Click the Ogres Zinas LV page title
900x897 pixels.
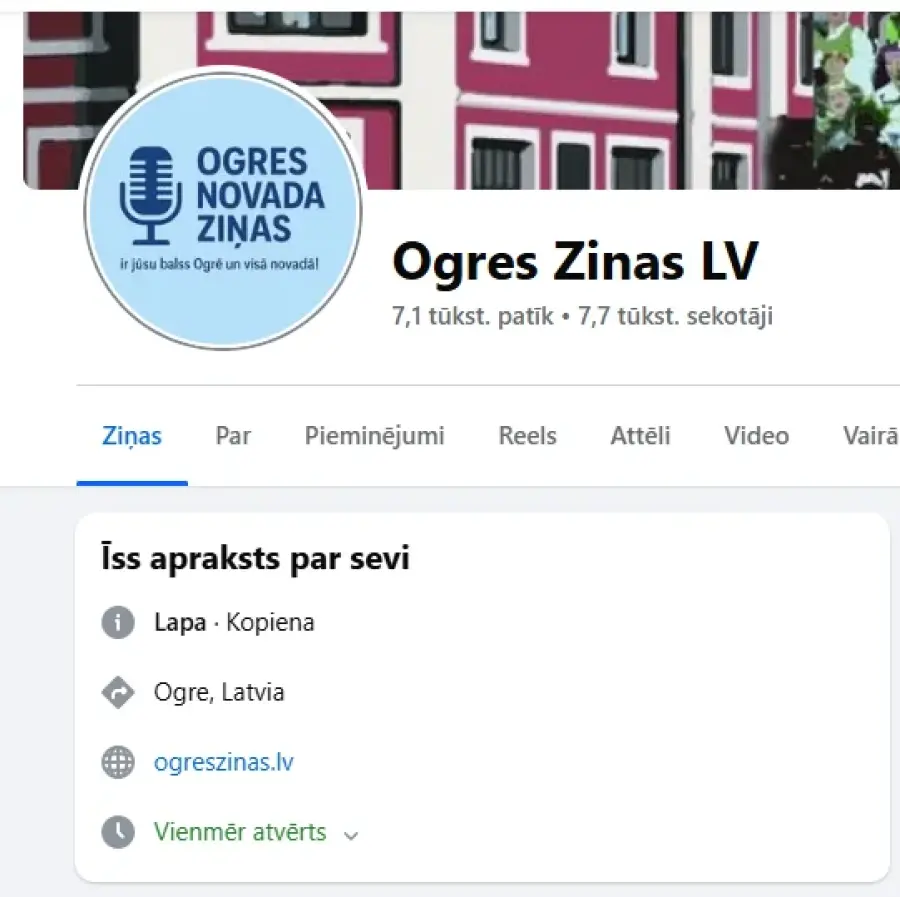576,262
